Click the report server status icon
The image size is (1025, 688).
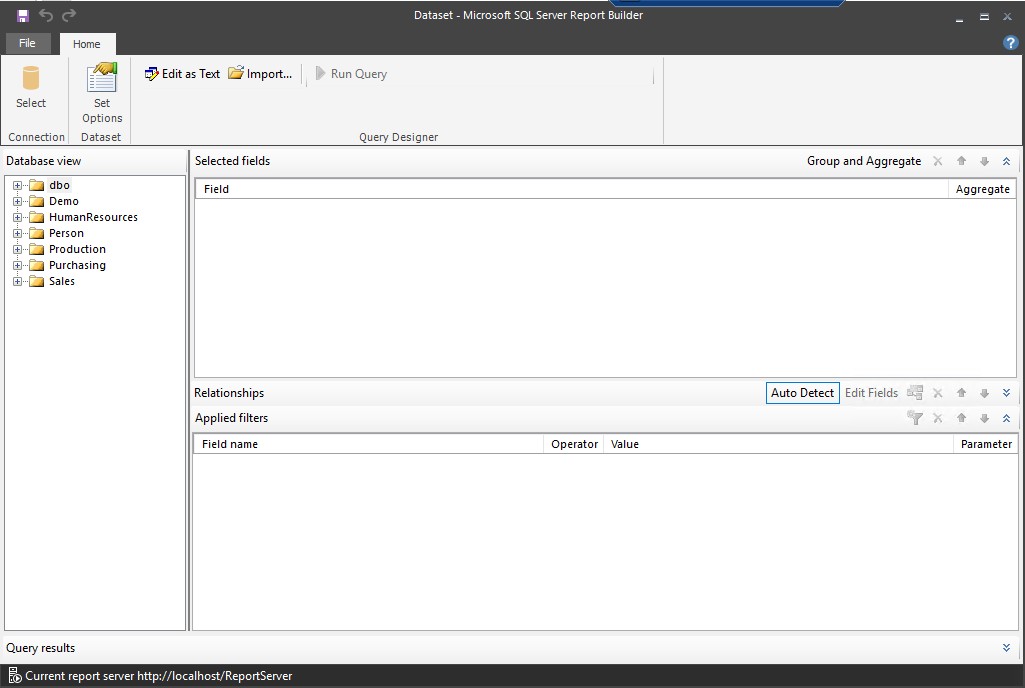[x=14, y=676]
